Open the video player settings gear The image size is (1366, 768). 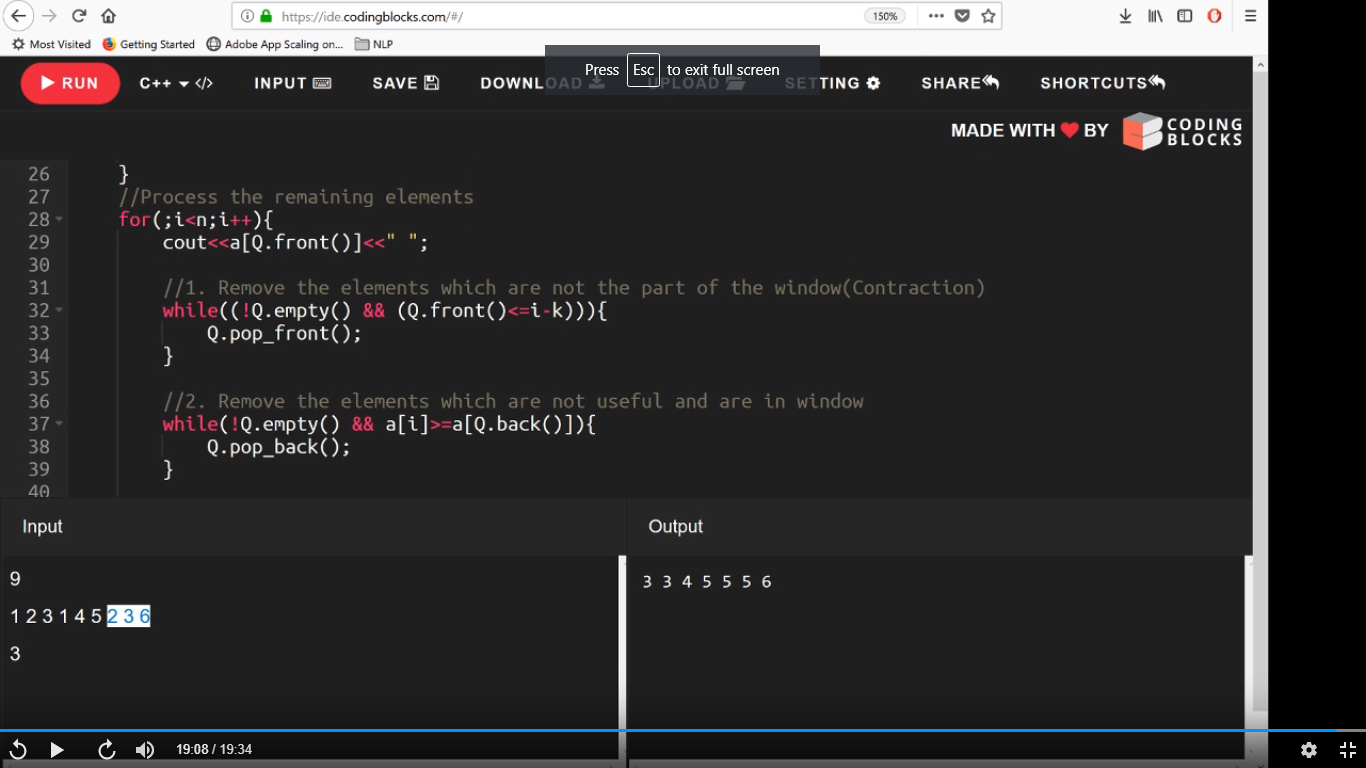point(1309,750)
